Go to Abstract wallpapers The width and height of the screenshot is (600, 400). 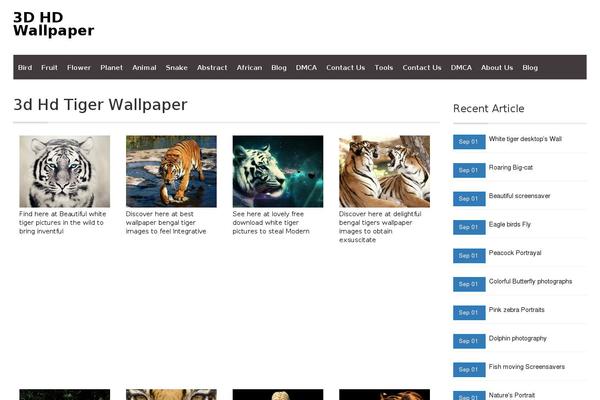click(212, 68)
